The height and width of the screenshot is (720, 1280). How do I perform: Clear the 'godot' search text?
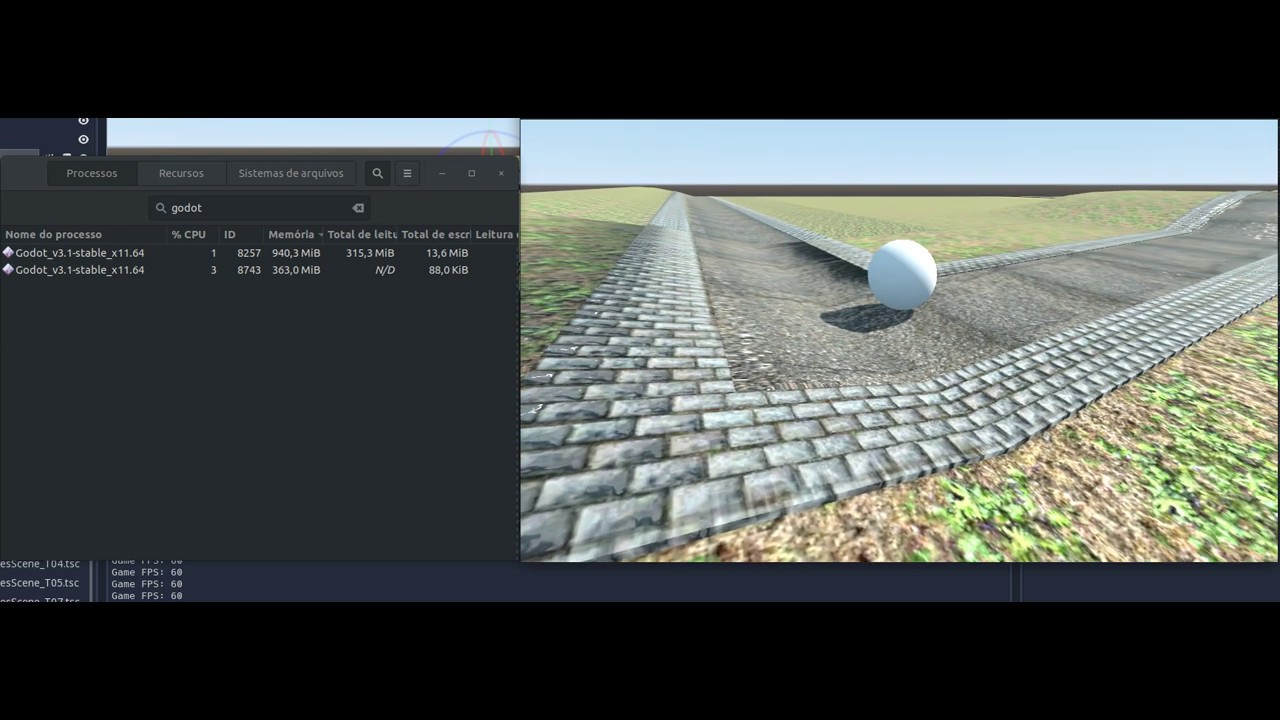tap(358, 208)
